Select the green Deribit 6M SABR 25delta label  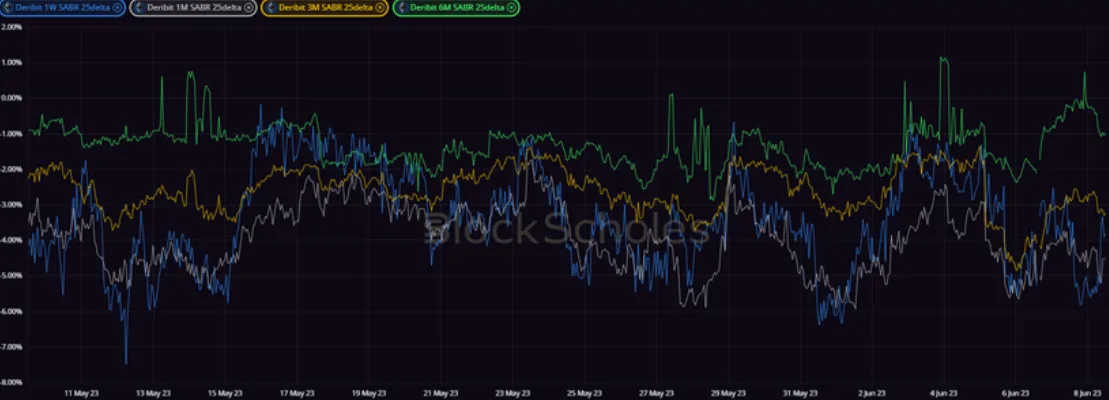[456, 8]
